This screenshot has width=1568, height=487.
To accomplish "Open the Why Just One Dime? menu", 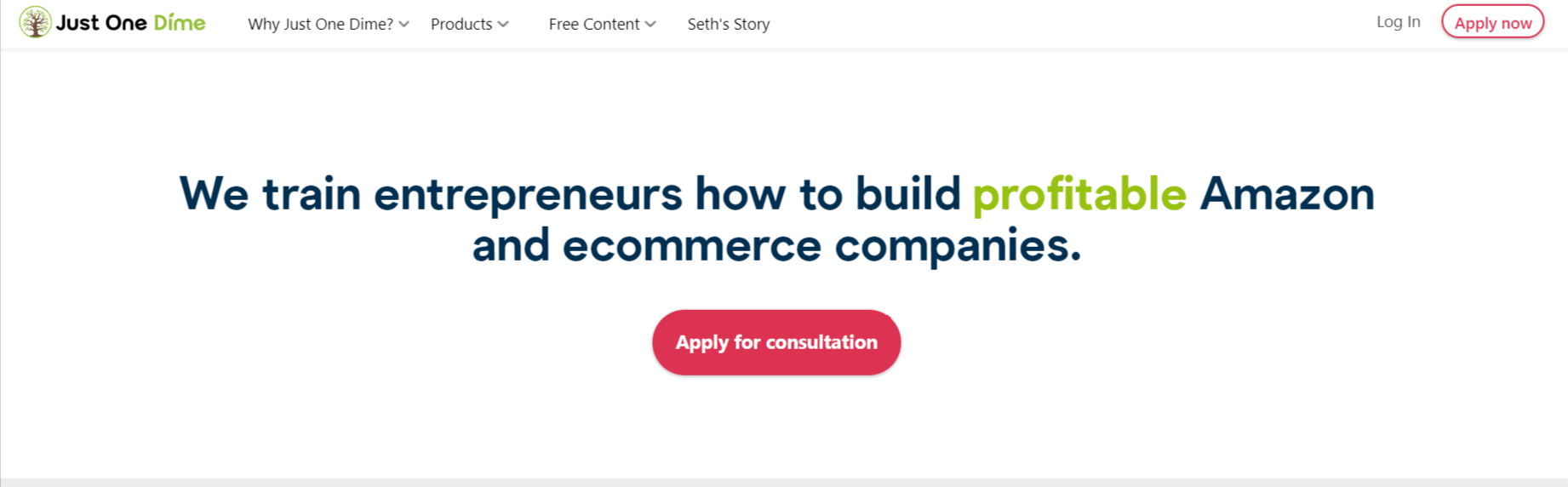I will point(320,24).
